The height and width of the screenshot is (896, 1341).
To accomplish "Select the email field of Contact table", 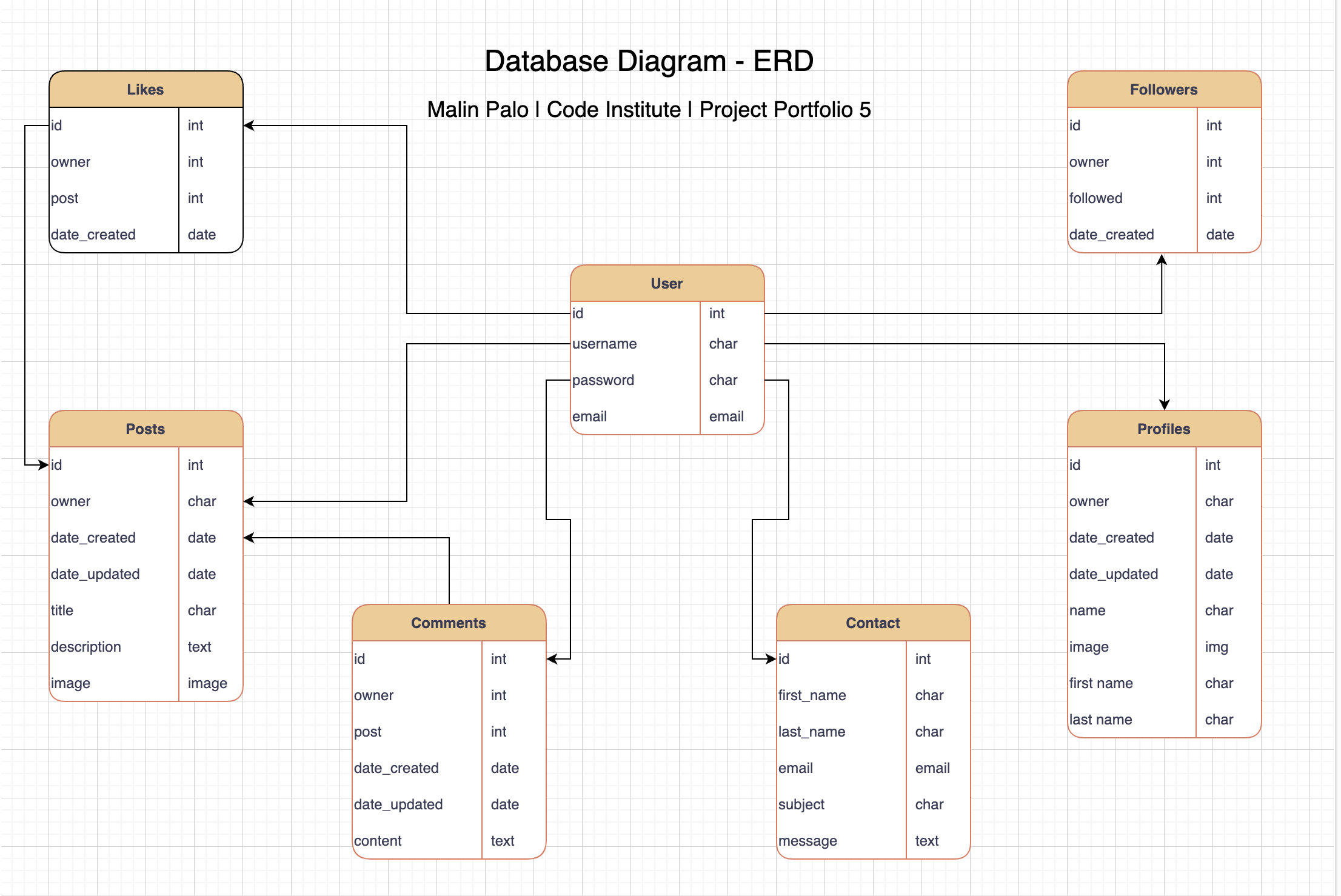I will pos(795,767).
